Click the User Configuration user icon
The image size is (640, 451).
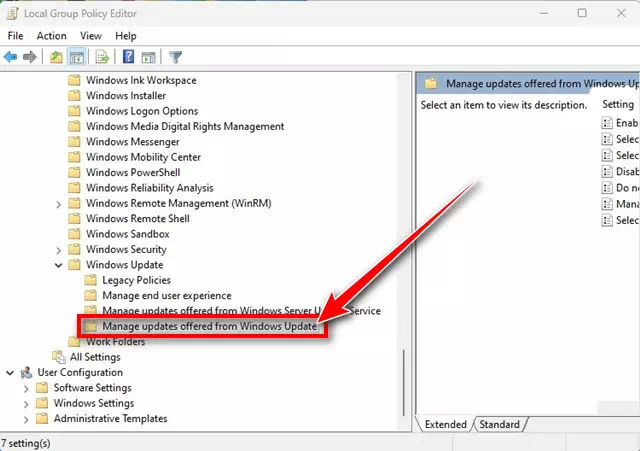tap(27, 372)
